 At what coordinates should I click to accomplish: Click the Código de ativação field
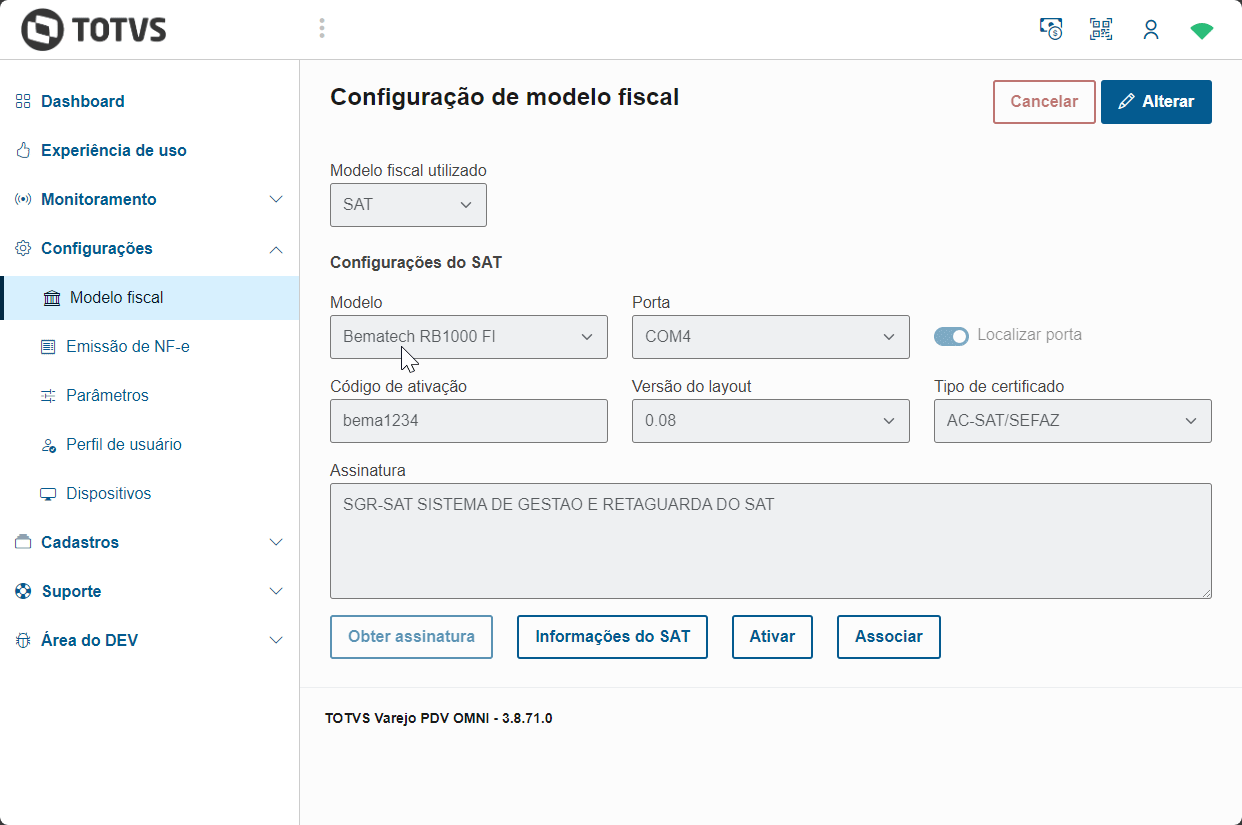coord(468,421)
